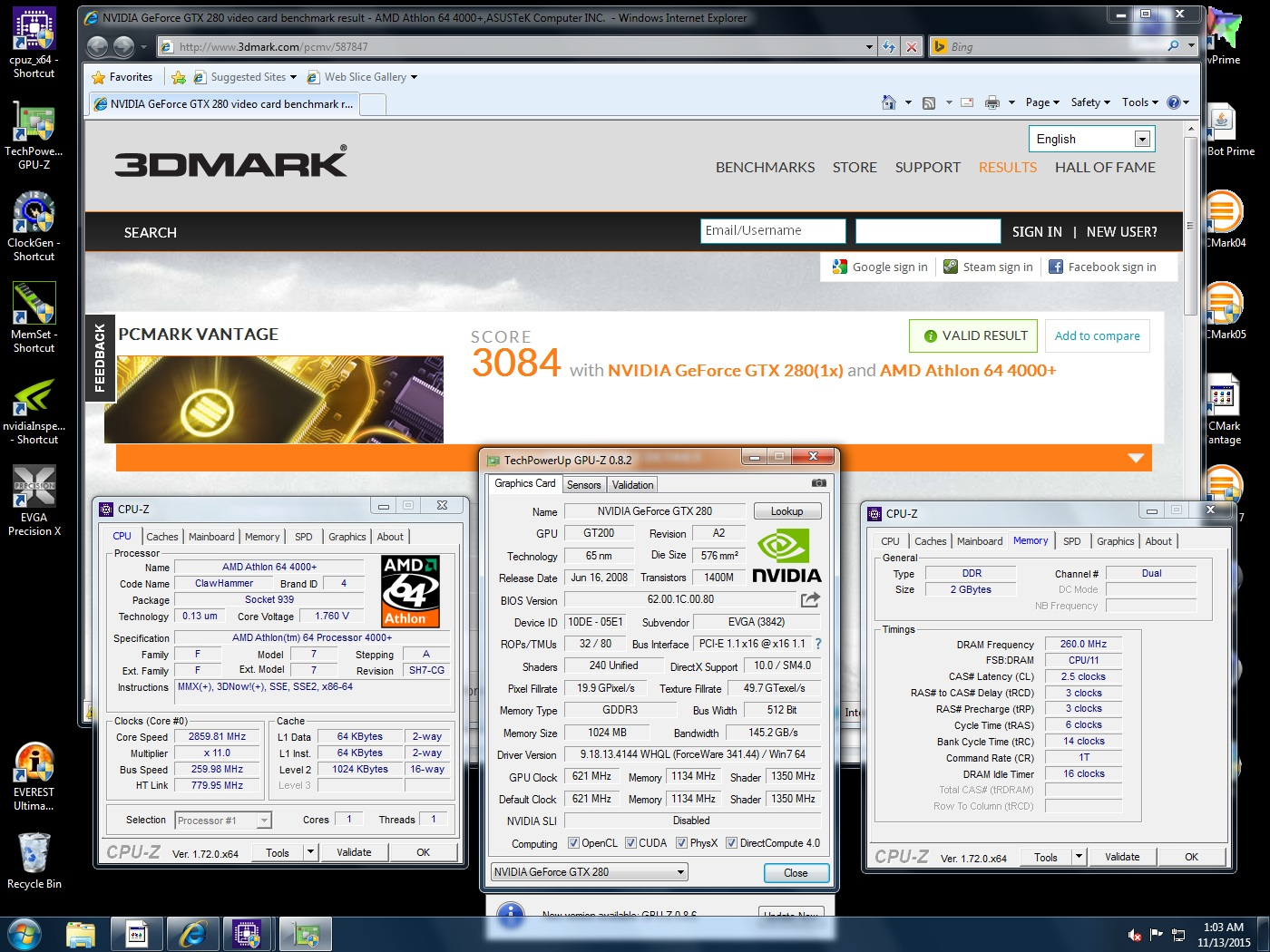This screenshot has width=1270, height=952.
Task: Open the GPU selection dropdown in GPU-Z
Action: [589, 872]
